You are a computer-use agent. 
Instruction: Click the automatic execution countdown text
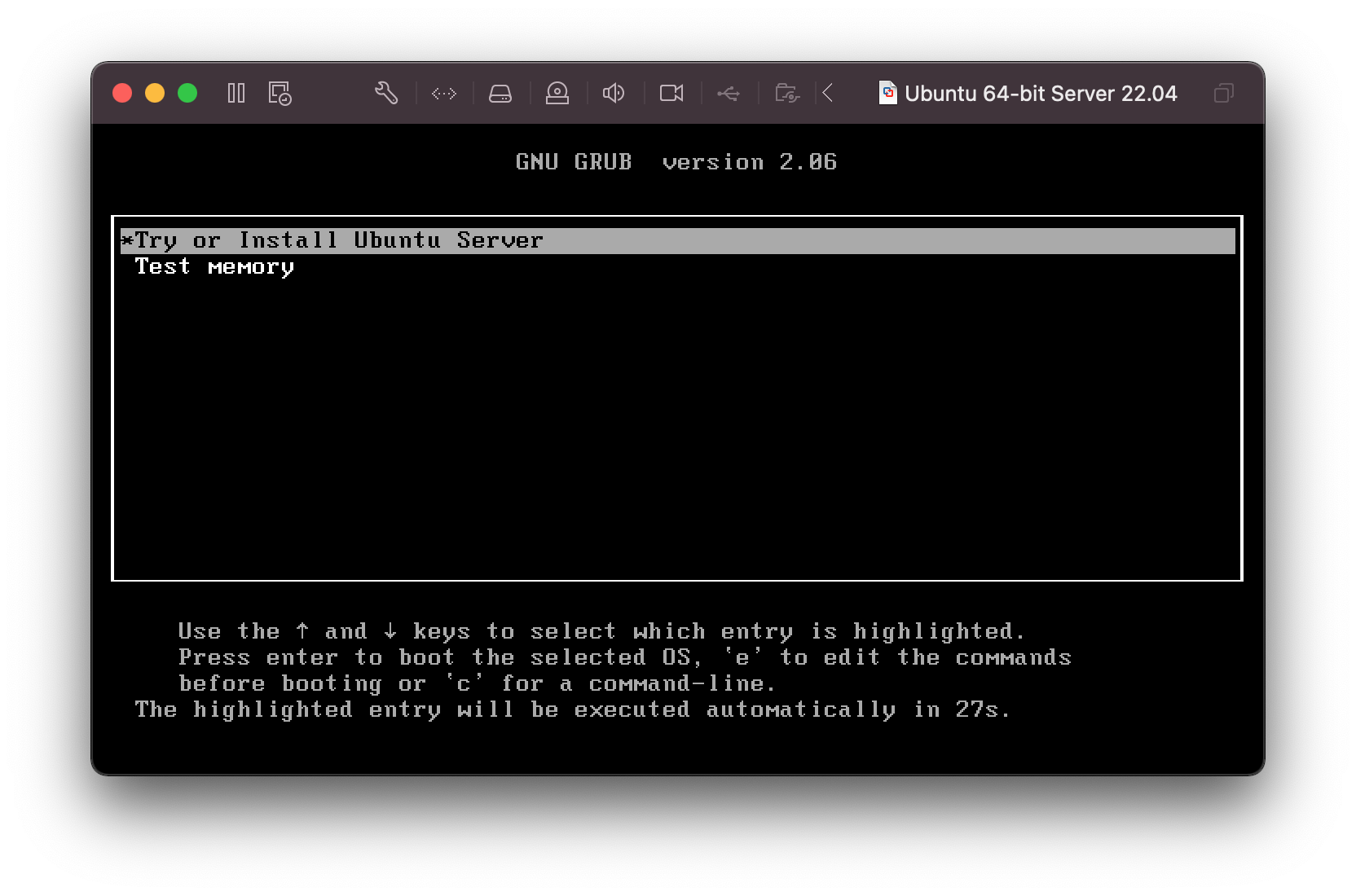572,709
